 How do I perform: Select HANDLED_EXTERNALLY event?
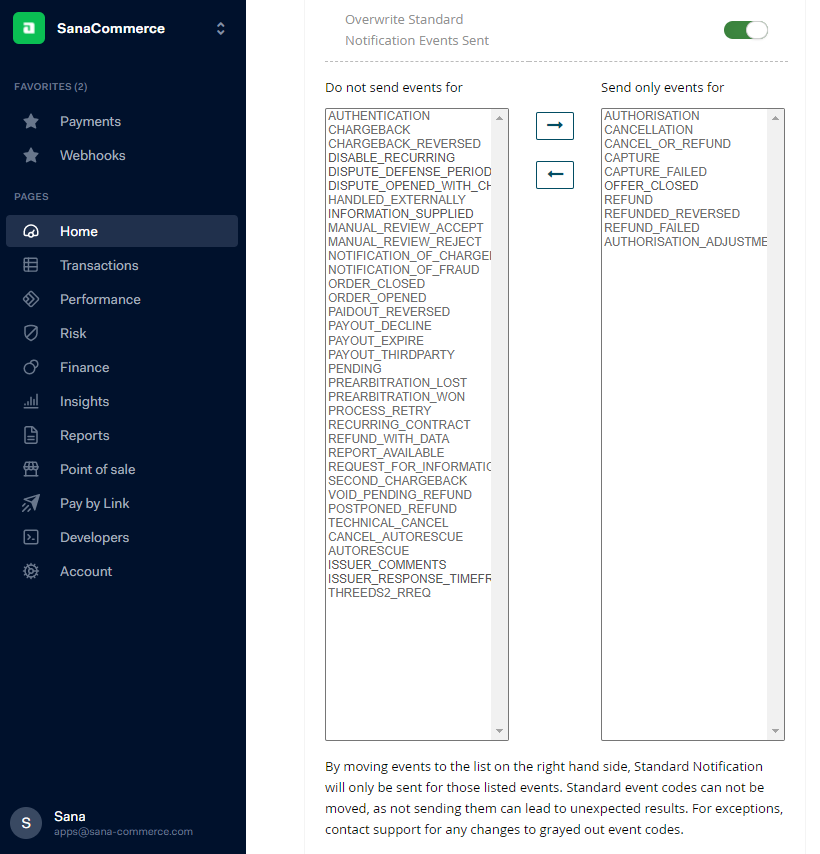(396, 200)
